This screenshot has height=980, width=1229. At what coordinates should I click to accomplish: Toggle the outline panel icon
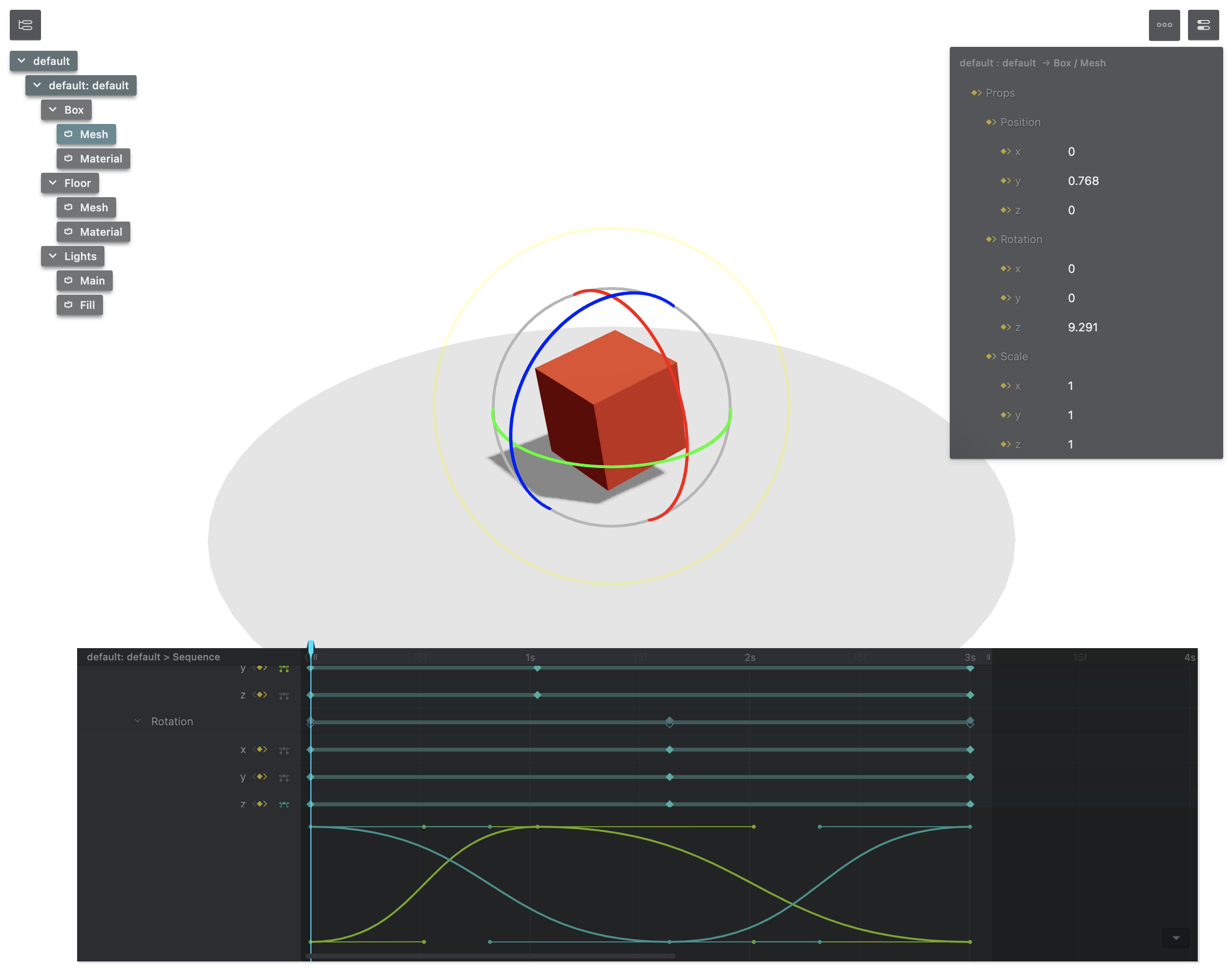point(25,24)
